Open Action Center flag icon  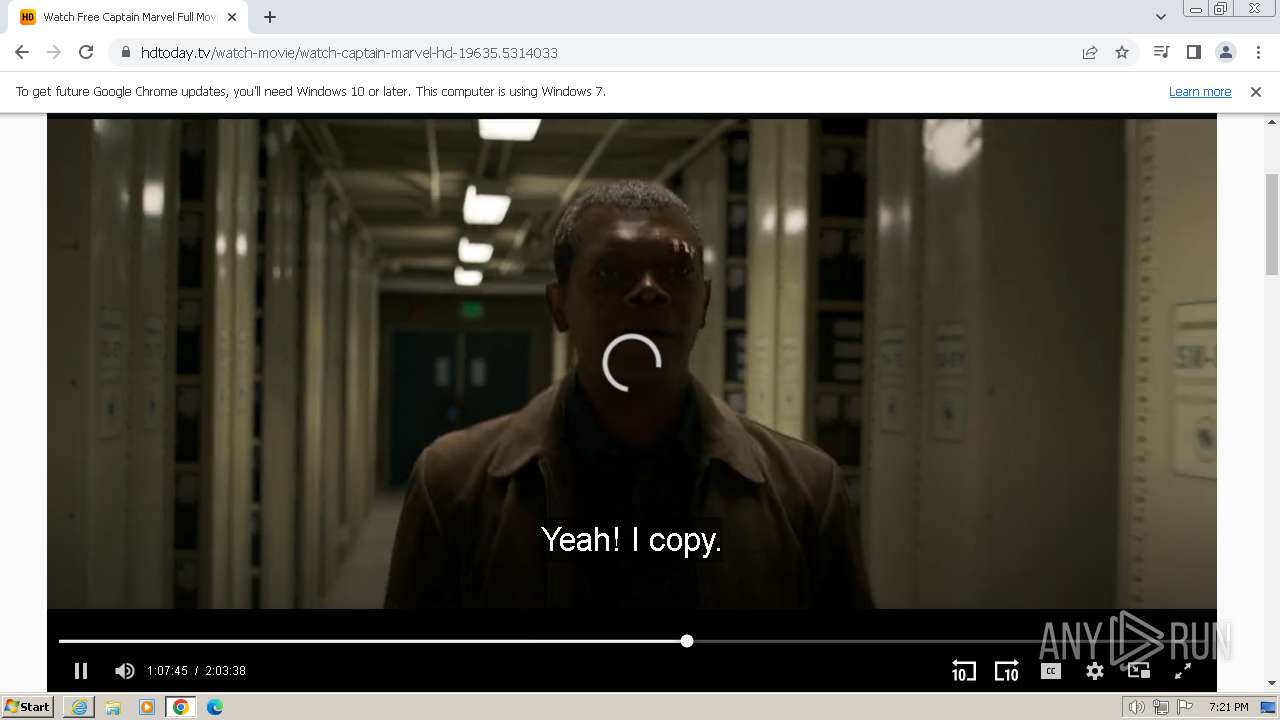(1185, 707)
